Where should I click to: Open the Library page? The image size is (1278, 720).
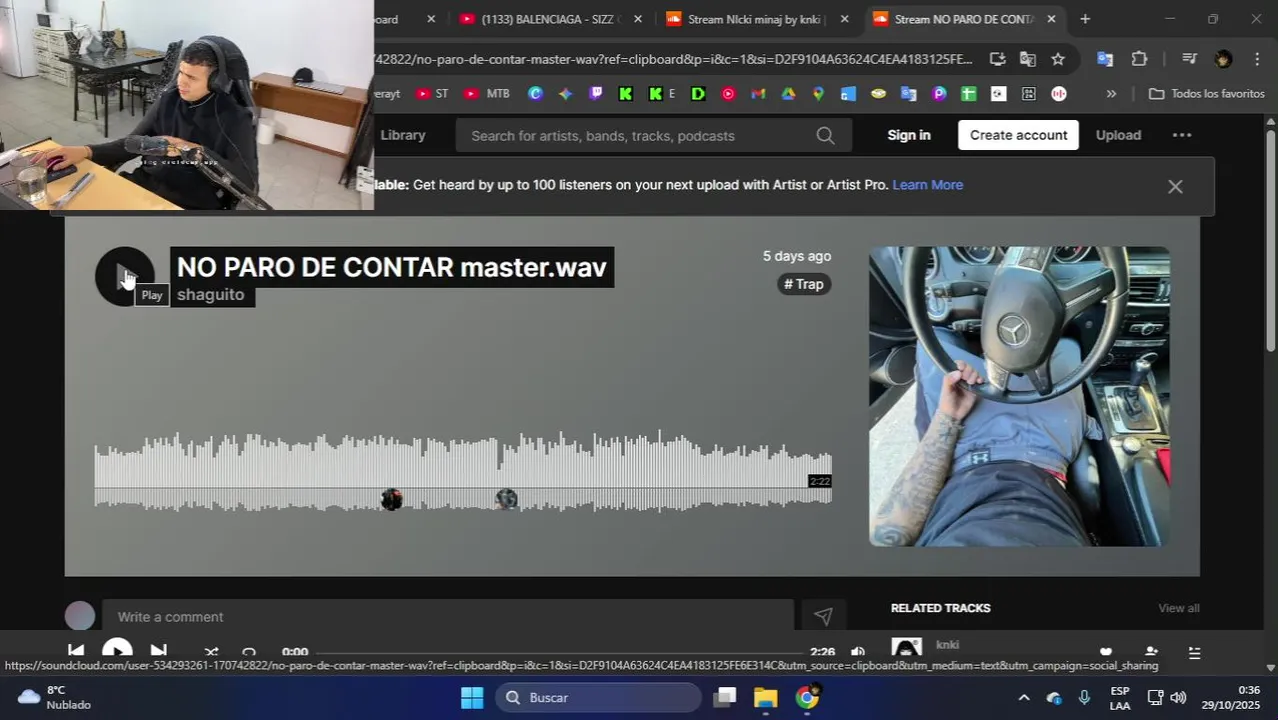(x=403, y=135)
